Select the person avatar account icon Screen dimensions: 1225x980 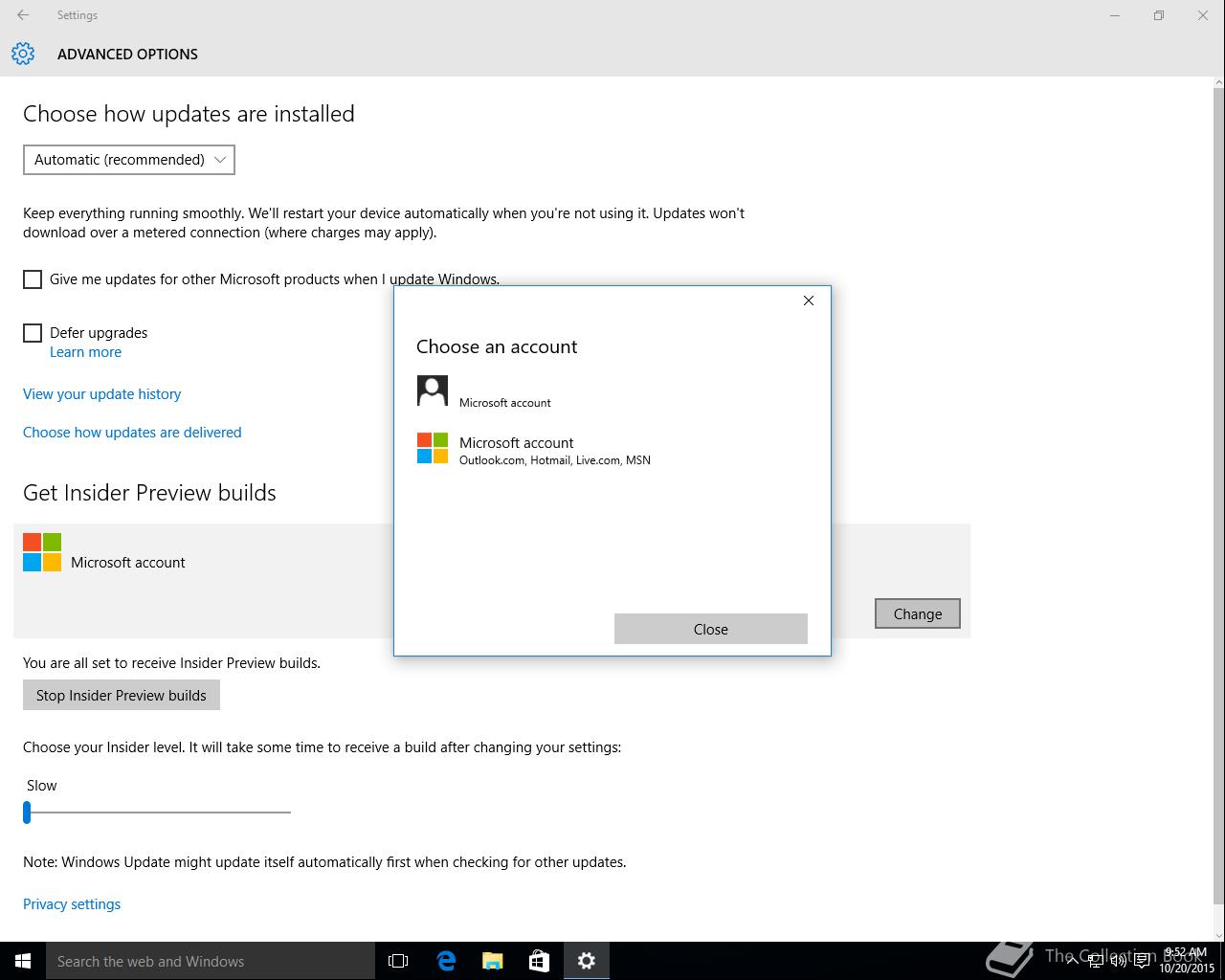point(433,390)
